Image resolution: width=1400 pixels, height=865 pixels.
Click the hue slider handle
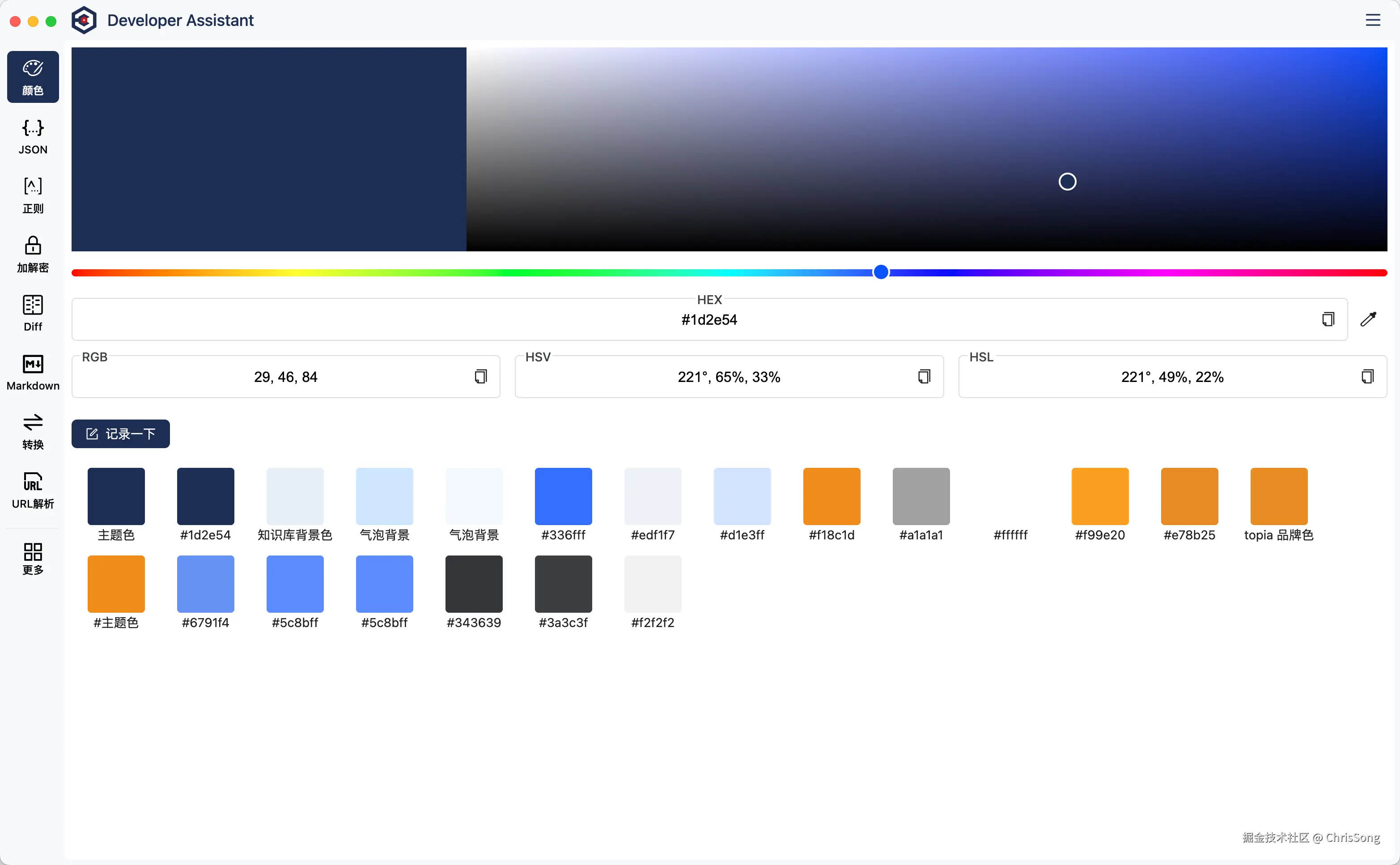(x=881, y=272)
